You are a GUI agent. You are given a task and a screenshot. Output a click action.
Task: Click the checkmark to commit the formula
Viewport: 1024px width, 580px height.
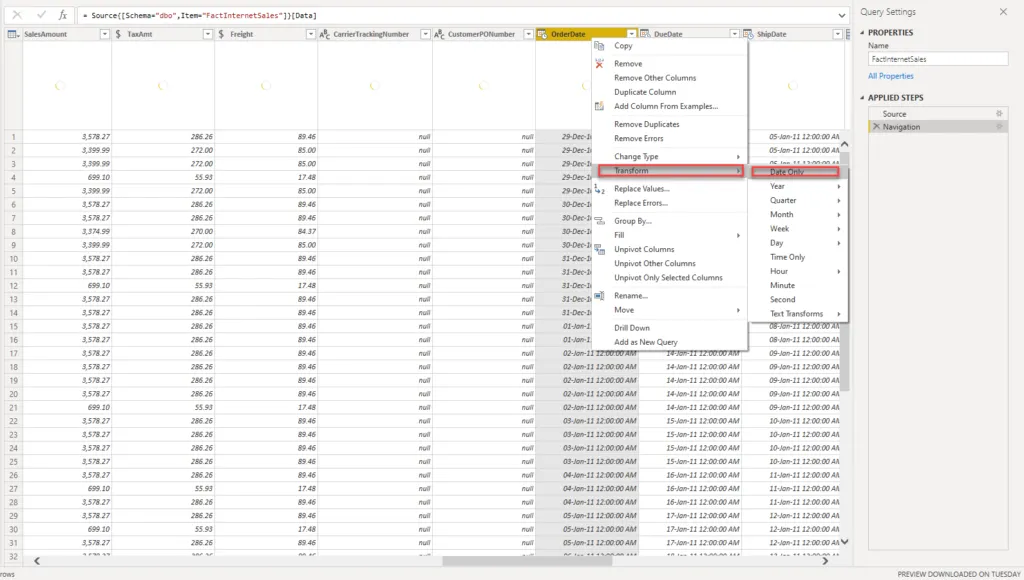pyautogui.click(x=40, y=15)
